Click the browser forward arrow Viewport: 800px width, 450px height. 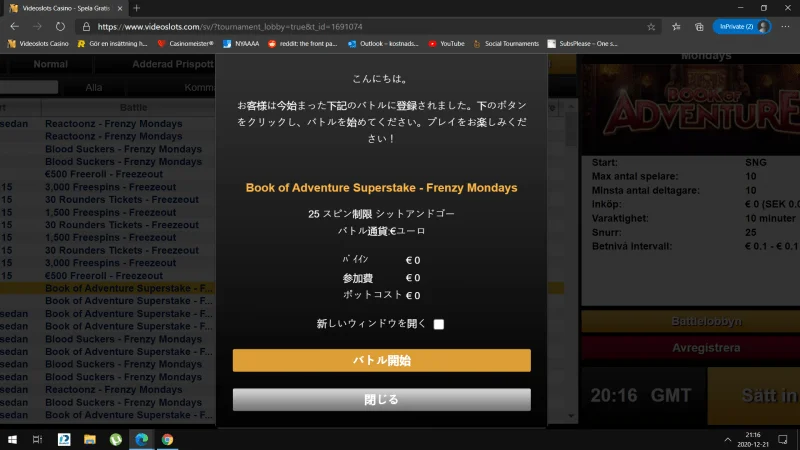point(37,27)
